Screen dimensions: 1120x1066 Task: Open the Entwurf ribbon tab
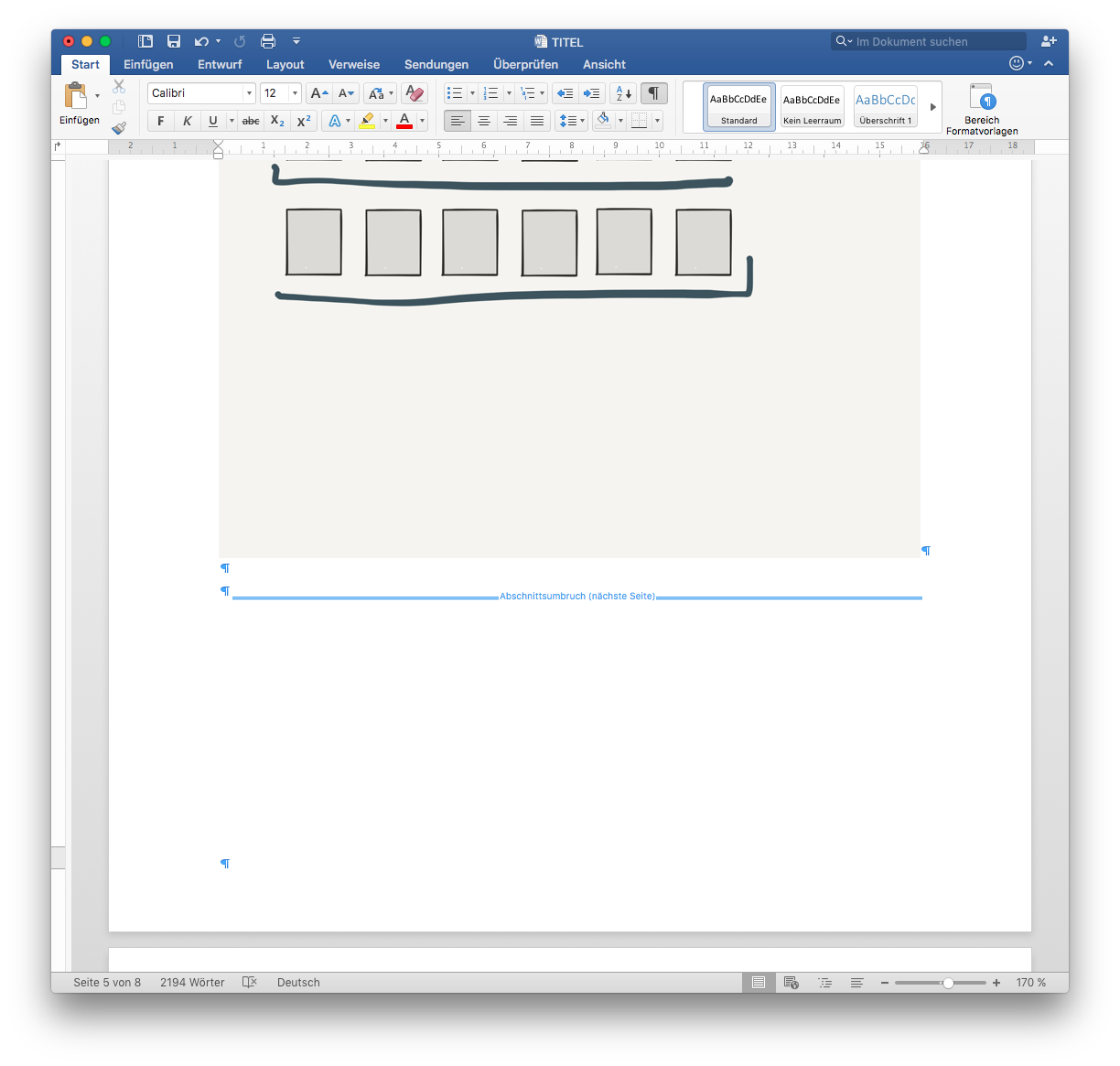tap(220, 64)
